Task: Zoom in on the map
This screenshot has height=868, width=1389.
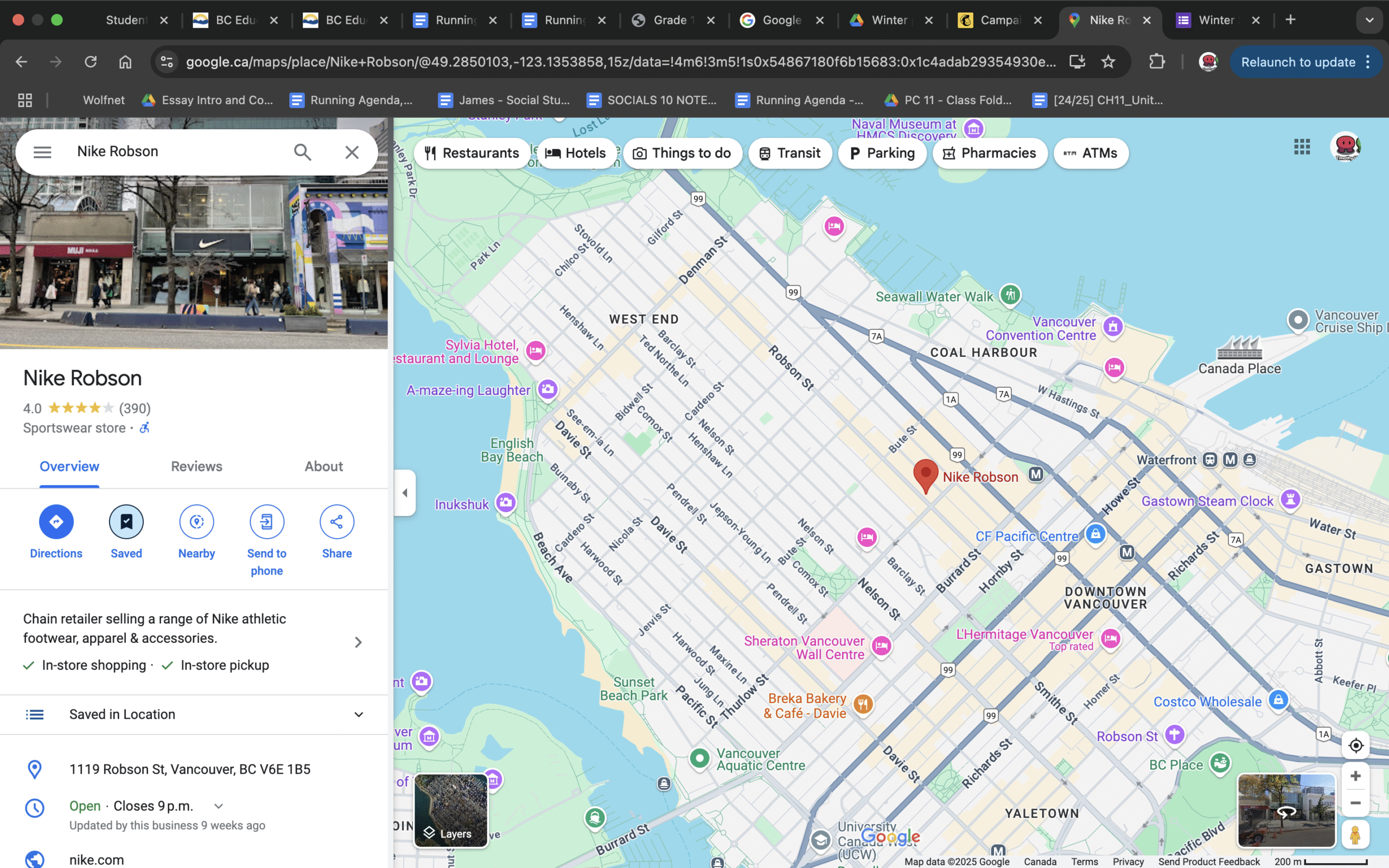Action: [1356, 776]
